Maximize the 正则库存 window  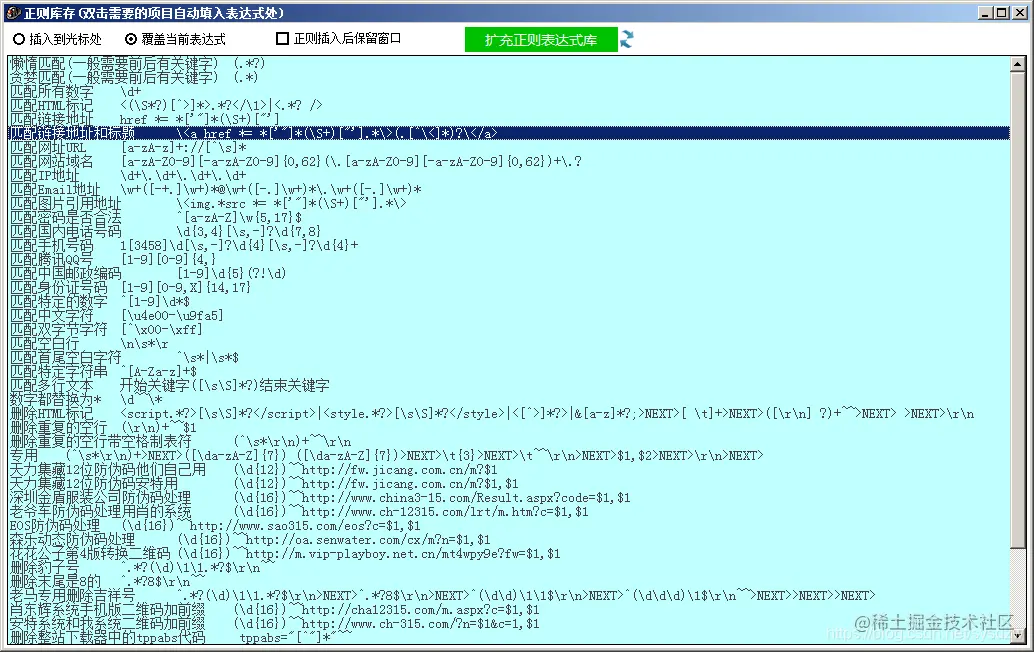(x=1001, y=13)
